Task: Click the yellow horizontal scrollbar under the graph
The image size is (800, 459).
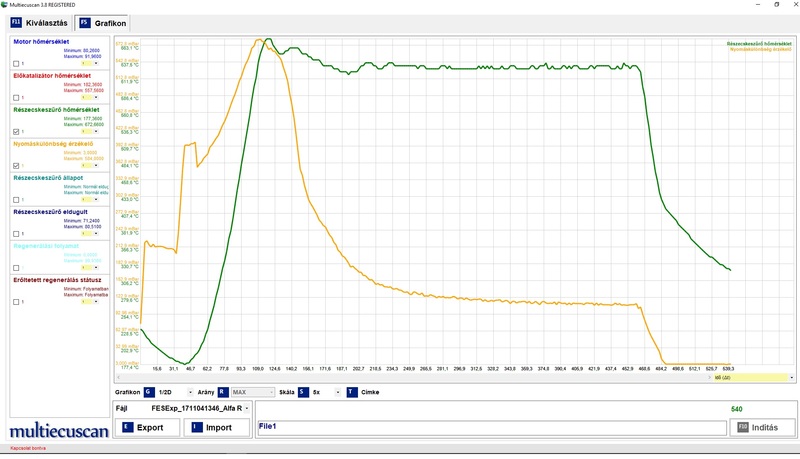Action: (750, 378)
